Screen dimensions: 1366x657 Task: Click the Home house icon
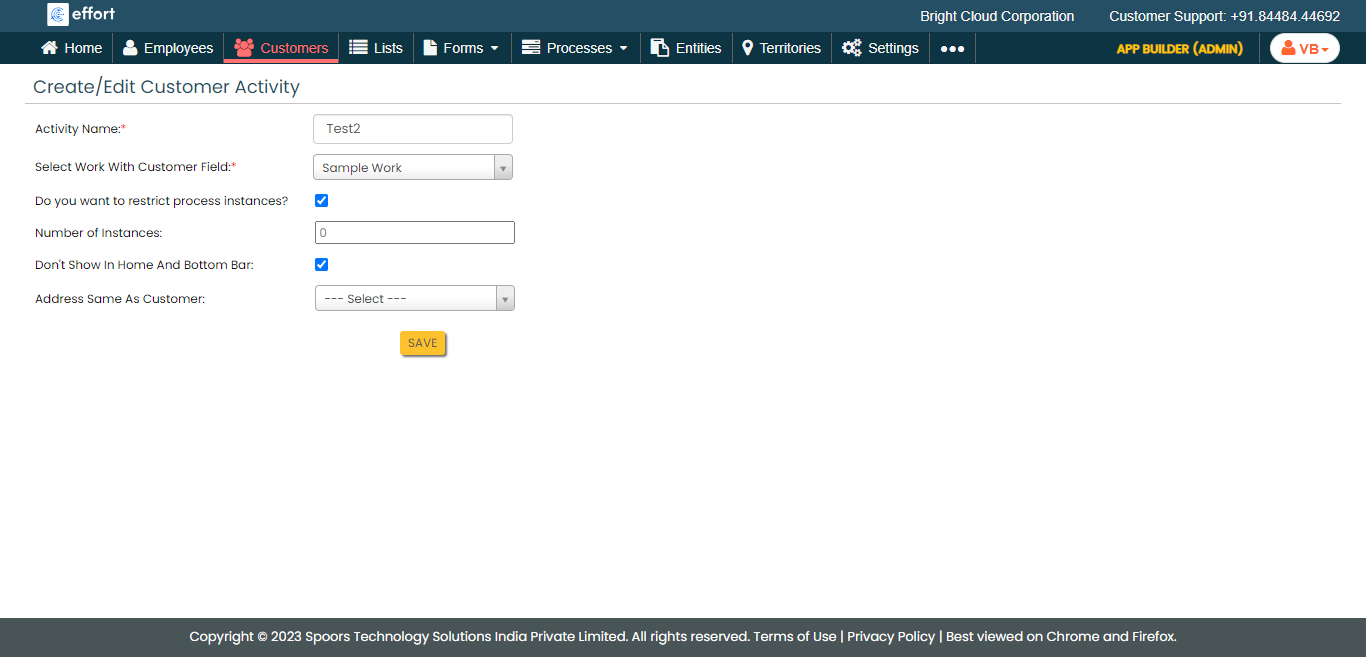pos(49,48)
